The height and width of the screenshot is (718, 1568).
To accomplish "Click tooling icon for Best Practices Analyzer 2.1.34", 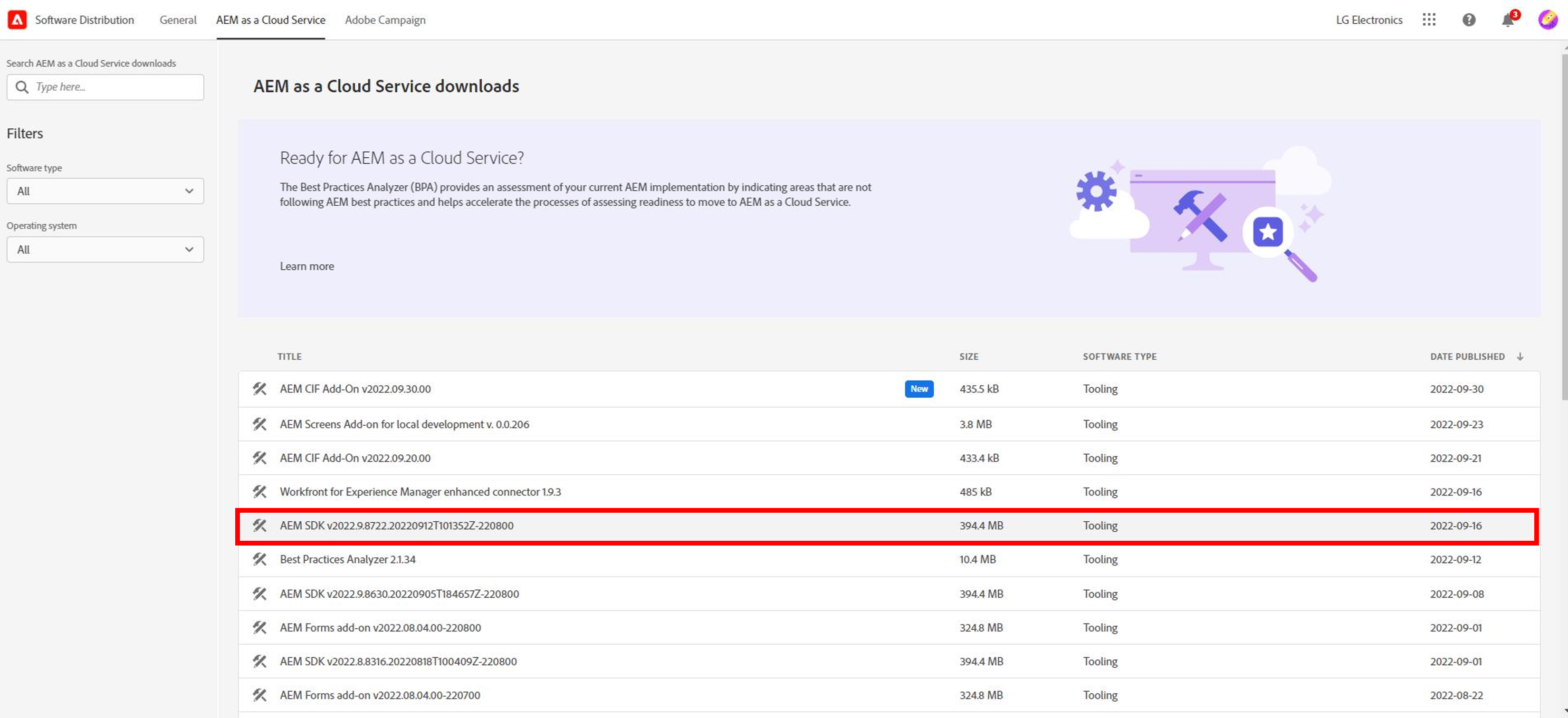I will pos(260,559).
